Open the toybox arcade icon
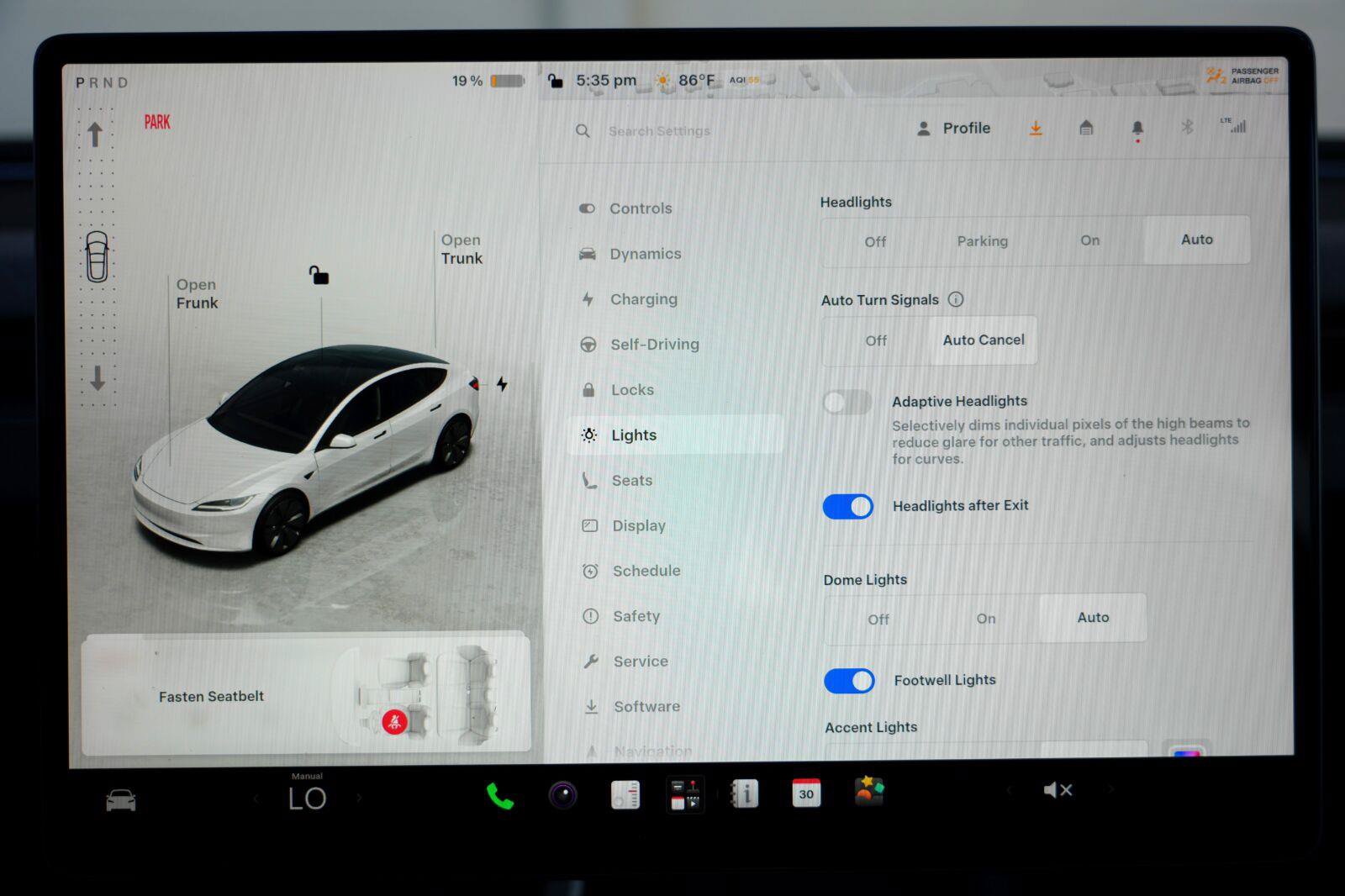 click(x=868, y=792)
